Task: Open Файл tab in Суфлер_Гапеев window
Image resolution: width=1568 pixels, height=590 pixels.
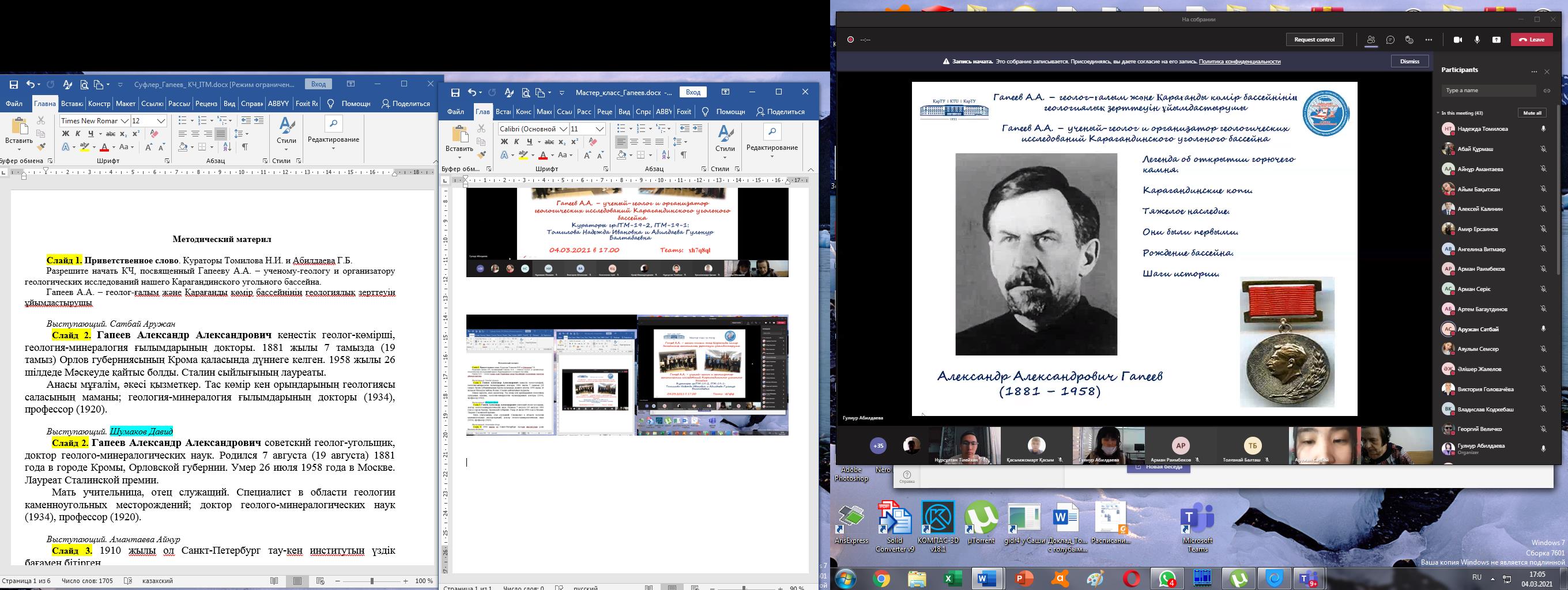Action: (14, 103)
